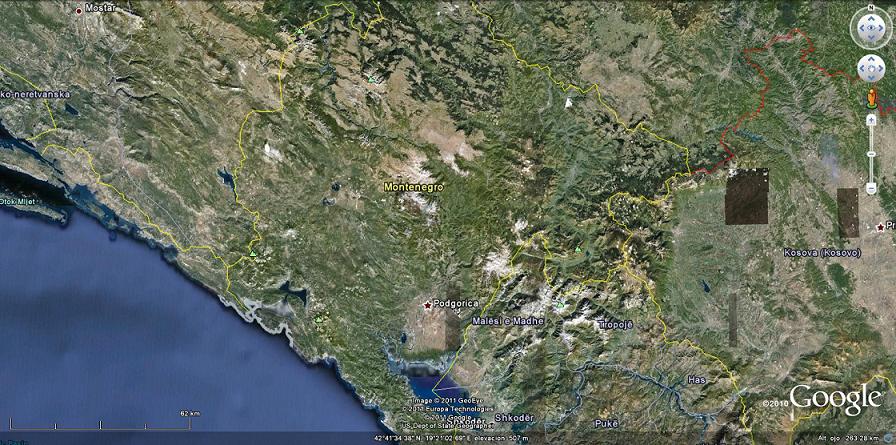
Task: Pan map left with Move joystick arrow
Action: click(x=860, y=69)
